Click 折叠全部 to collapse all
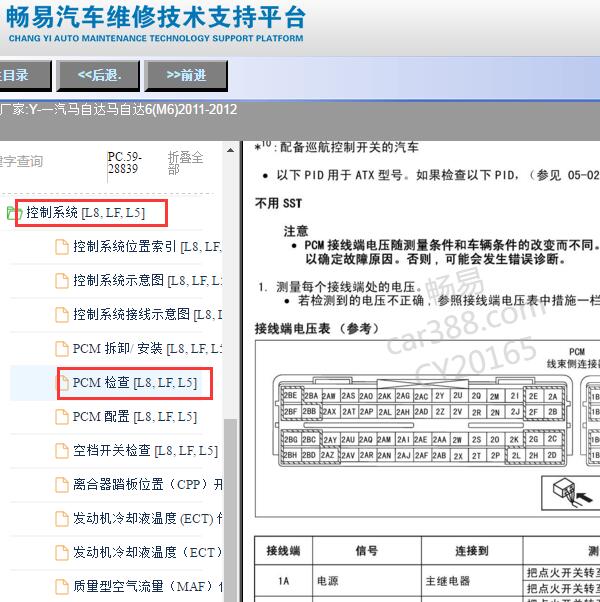 pyautogui.click(x=185, y=162)
